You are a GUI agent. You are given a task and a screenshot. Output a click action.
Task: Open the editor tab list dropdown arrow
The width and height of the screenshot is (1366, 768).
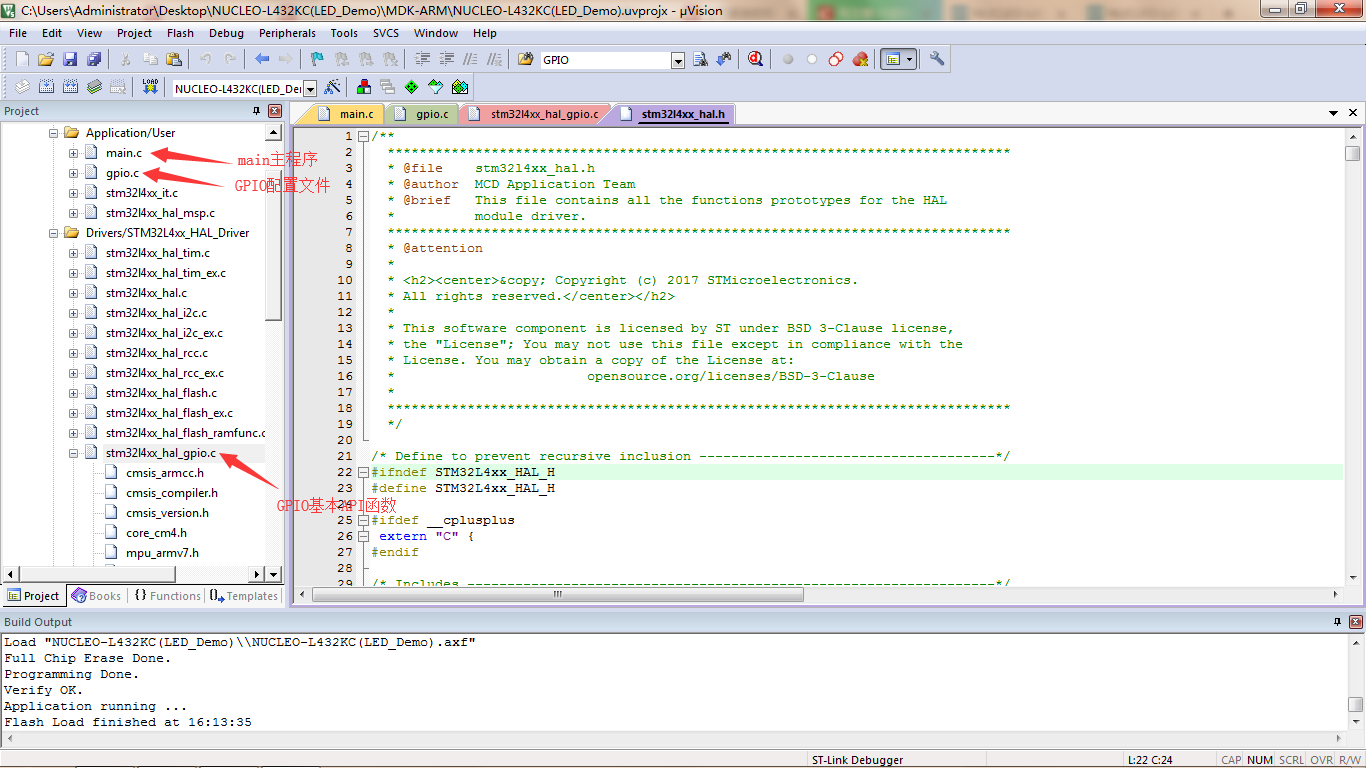coord(1334,114)
